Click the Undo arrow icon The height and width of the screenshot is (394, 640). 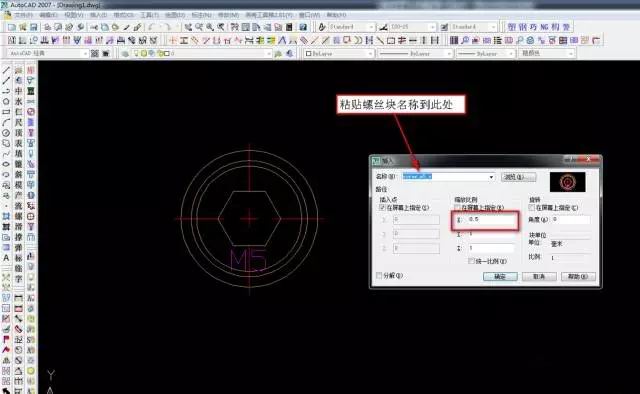152,27
